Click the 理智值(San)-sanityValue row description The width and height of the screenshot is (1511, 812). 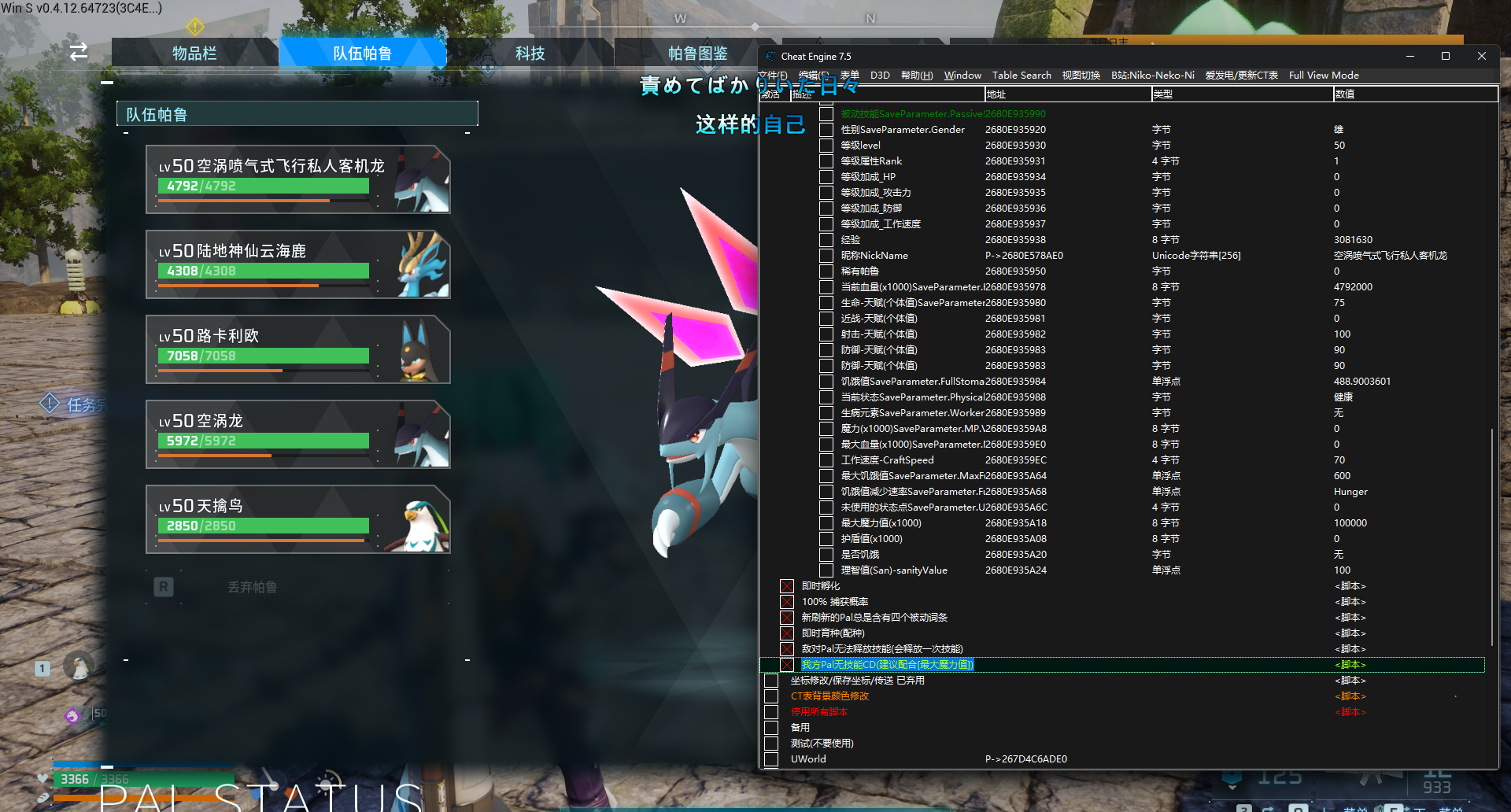[894, 570]
